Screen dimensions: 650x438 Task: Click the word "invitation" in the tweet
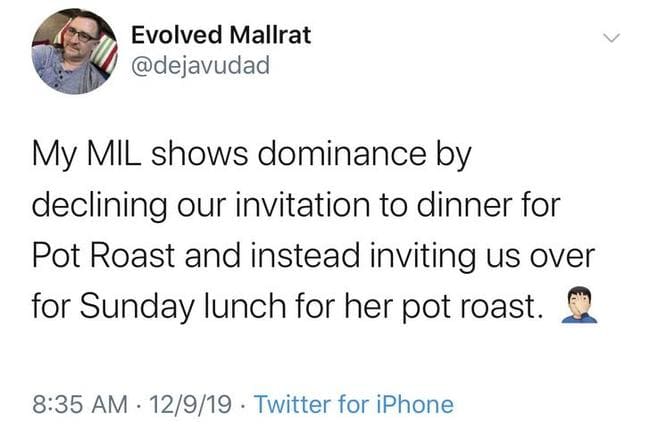(x=303, y=204)
